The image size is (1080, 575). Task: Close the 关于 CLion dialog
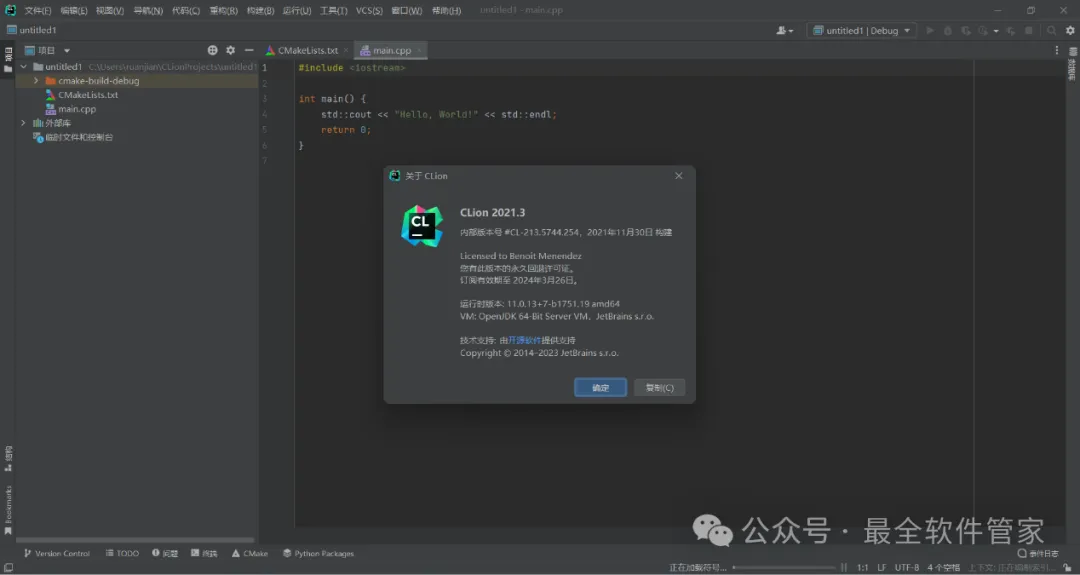678,176
